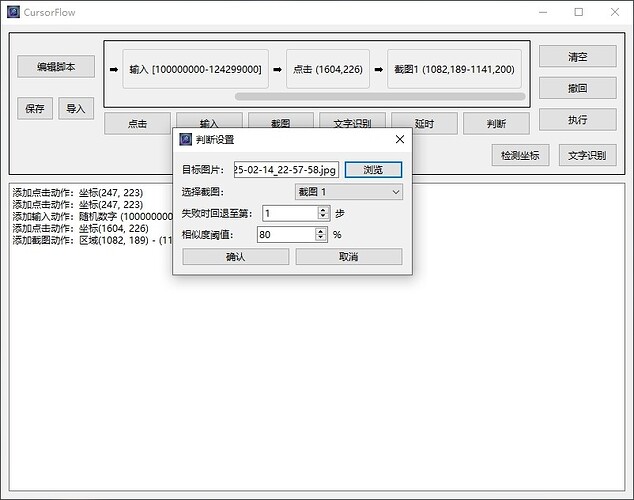Import a script using 导入
Viewport: 634px width, 500px height.
click(x=76, y=108)
